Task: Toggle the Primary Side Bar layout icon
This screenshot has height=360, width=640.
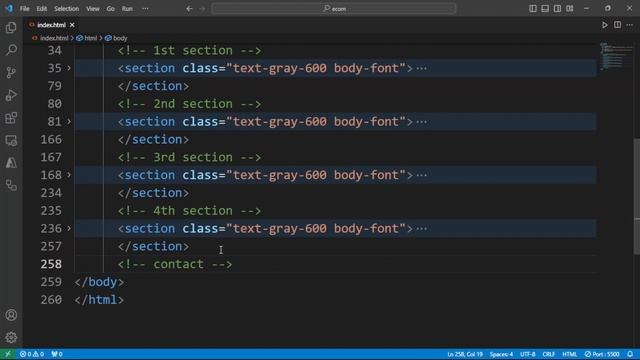Action: [533, 8]
